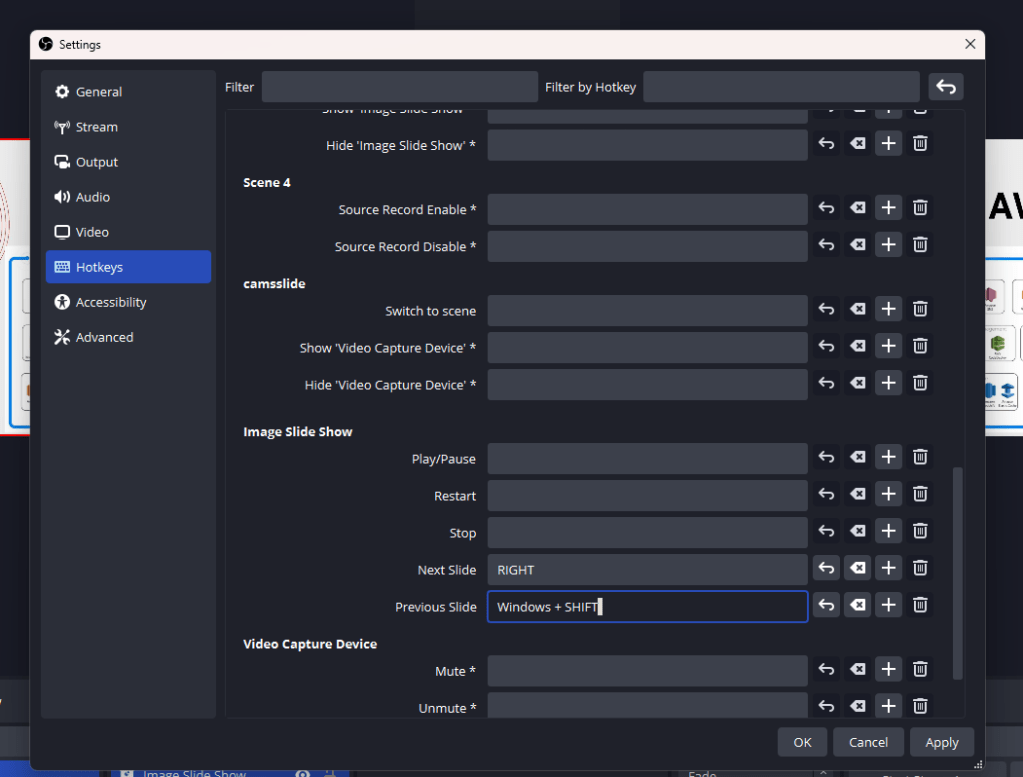
Task: Delete the Source Record Enable hotkey
Action: coord(920,208)
